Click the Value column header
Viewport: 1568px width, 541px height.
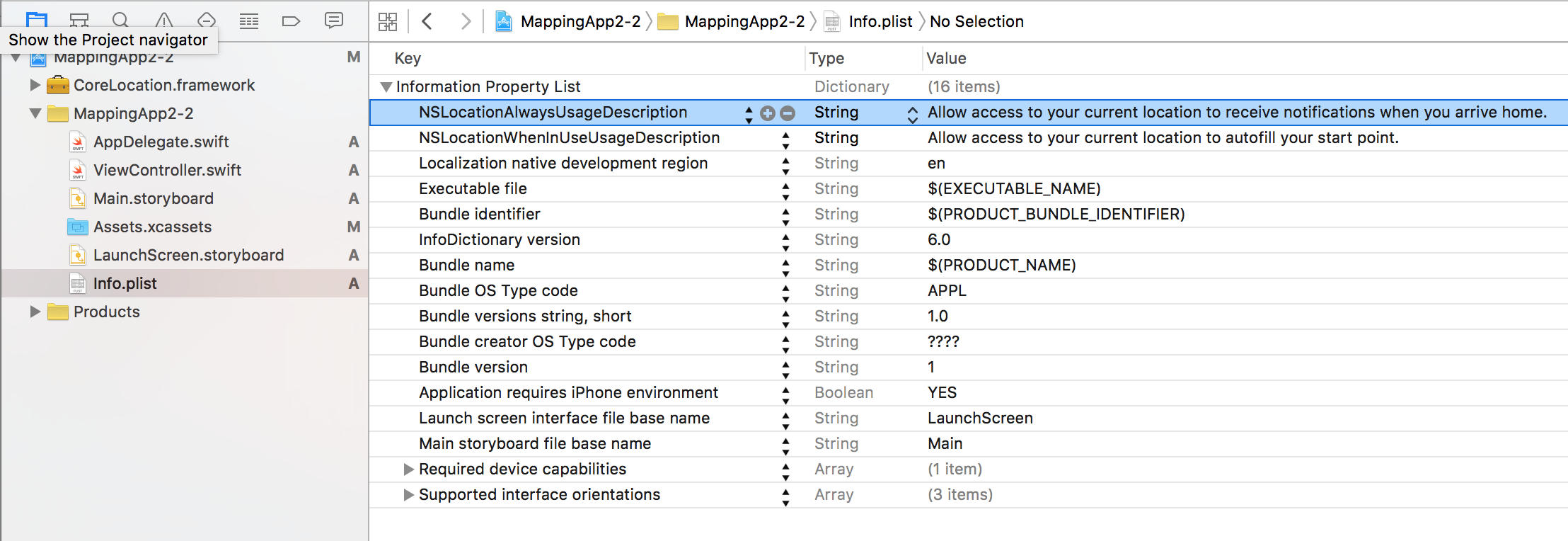pyautogui.click(x=946, y=58)
